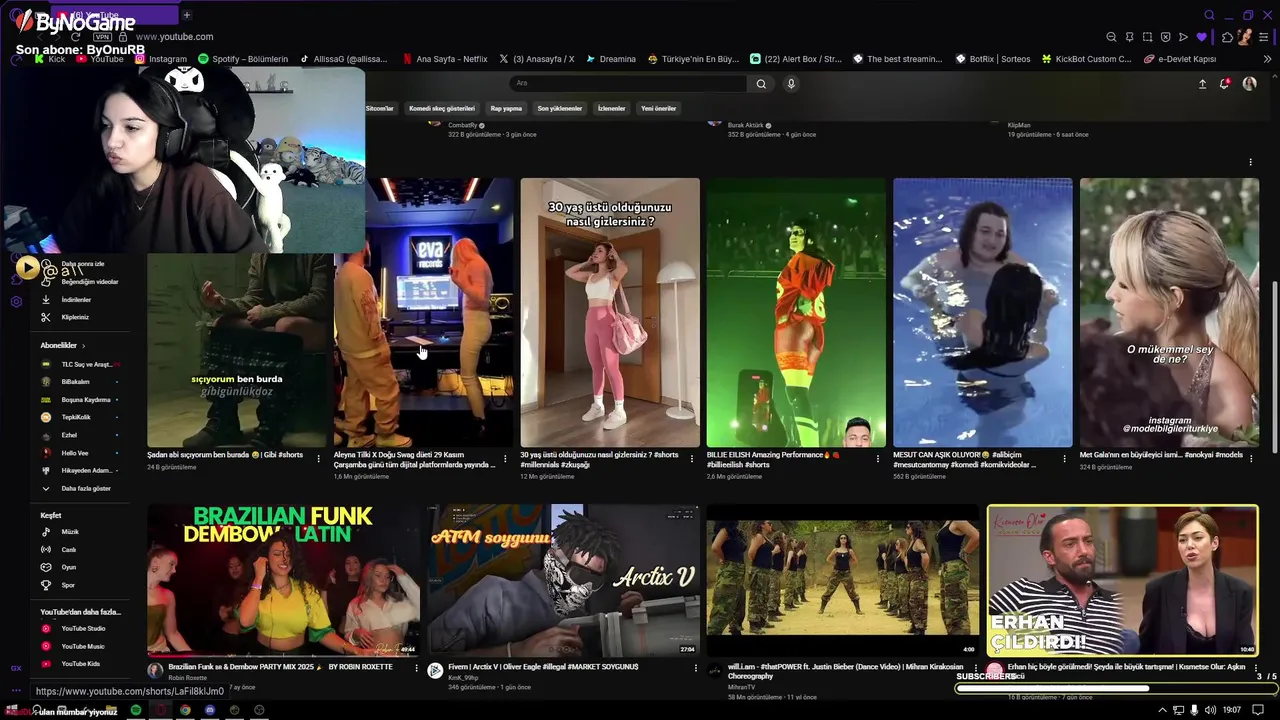
Task: Open options menu for Shorts shelf
Action: pos(1250,162)
